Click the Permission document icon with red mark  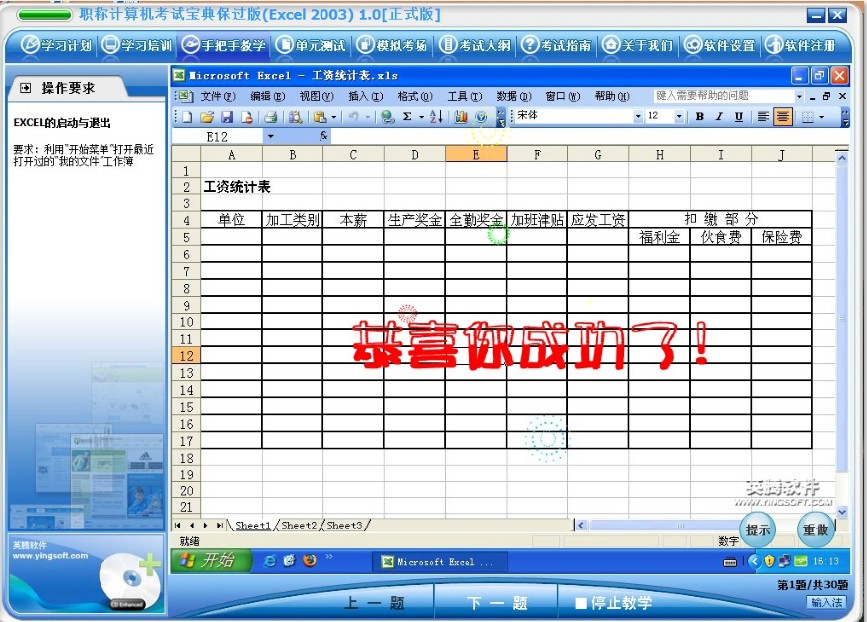(247, 117)
